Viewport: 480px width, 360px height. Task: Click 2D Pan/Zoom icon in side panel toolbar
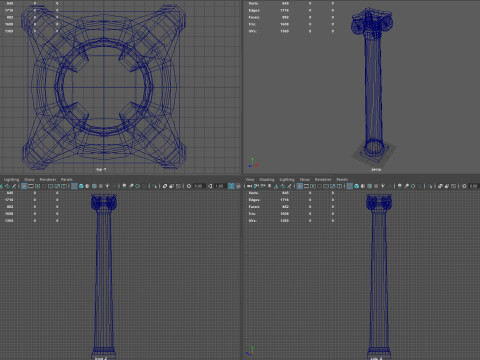coord(283,186)
